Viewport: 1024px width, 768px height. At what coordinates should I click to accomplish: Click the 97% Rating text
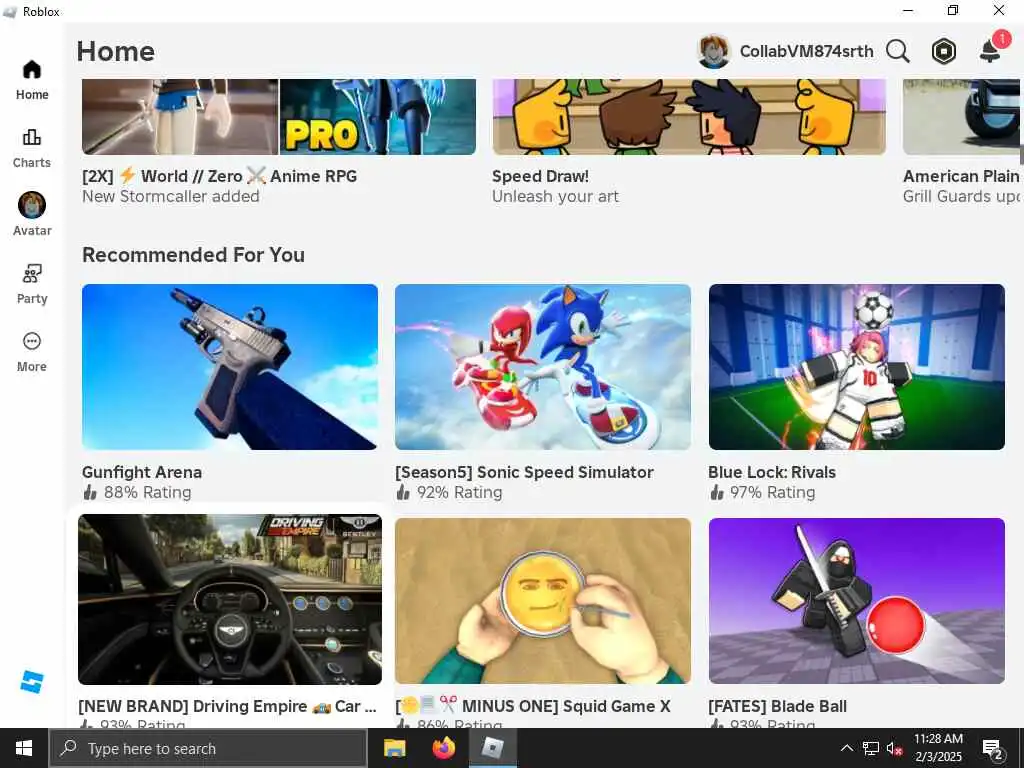tap(772, 492)
